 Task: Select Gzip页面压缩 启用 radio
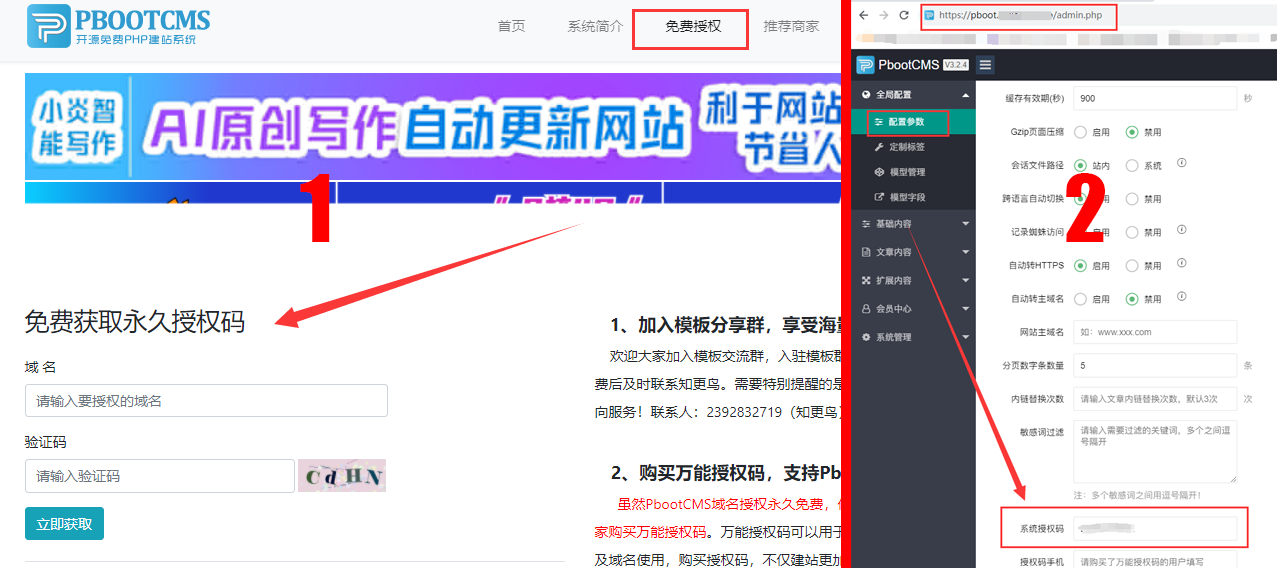[1081, 132]
